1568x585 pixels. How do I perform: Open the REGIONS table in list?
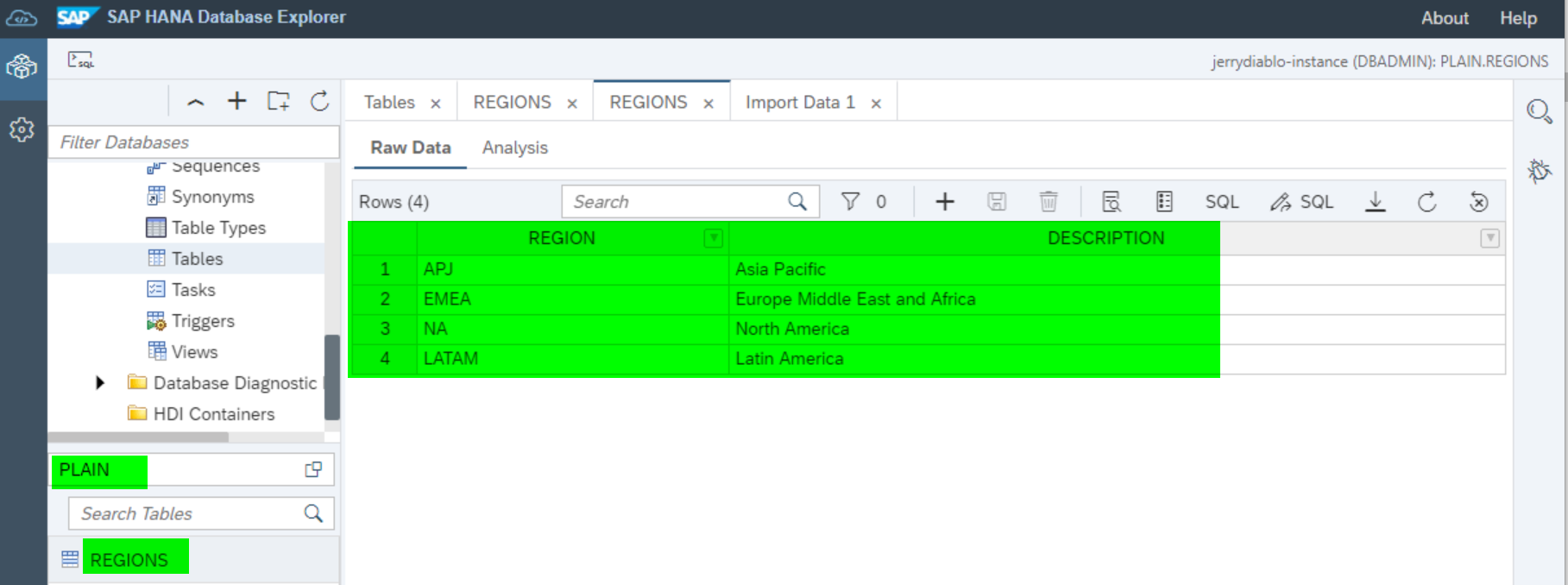tap(129, 560)
